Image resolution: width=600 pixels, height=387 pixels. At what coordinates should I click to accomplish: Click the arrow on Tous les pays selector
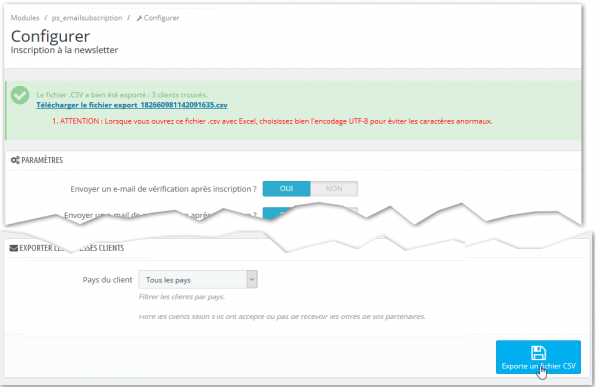point(252,279)
